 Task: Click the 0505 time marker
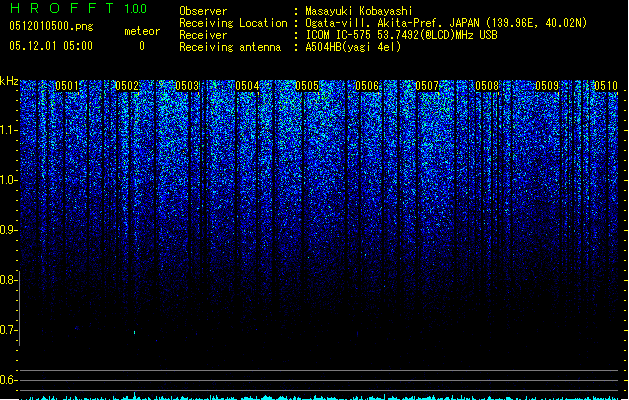click(x=307, y=86)
